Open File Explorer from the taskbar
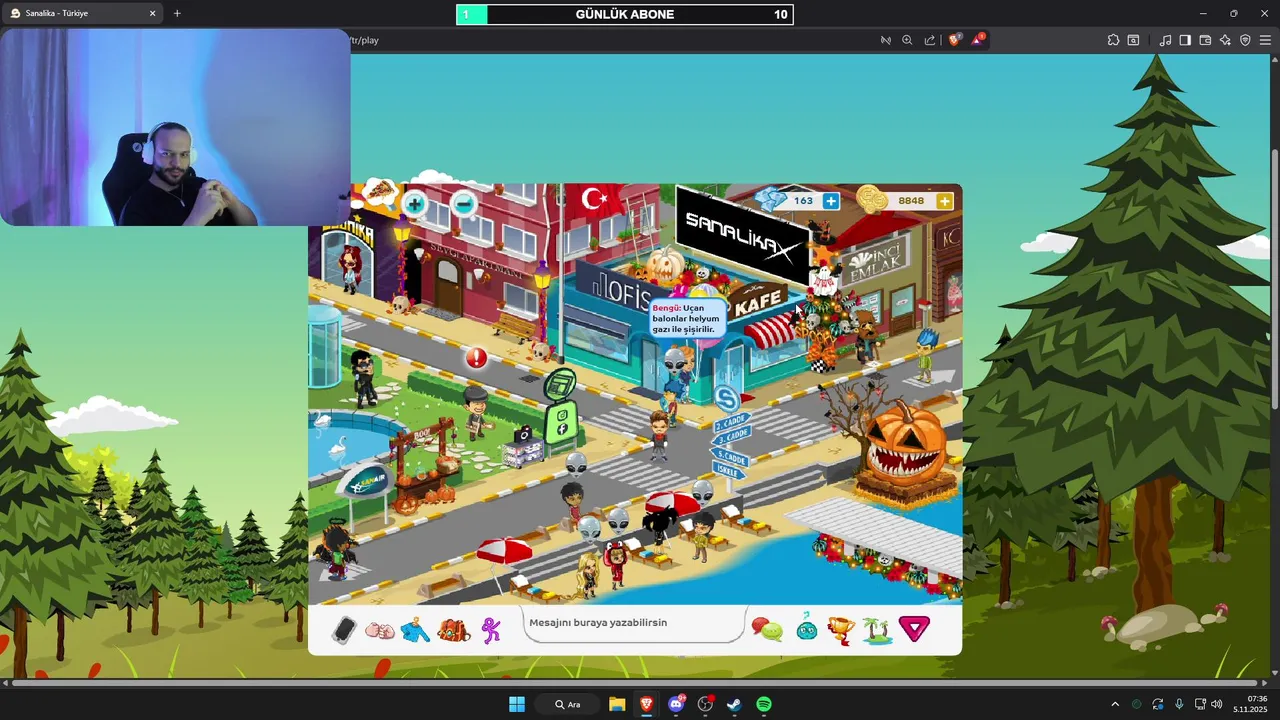Screen dimensions: 1280x720 click(x=617, y=704)
